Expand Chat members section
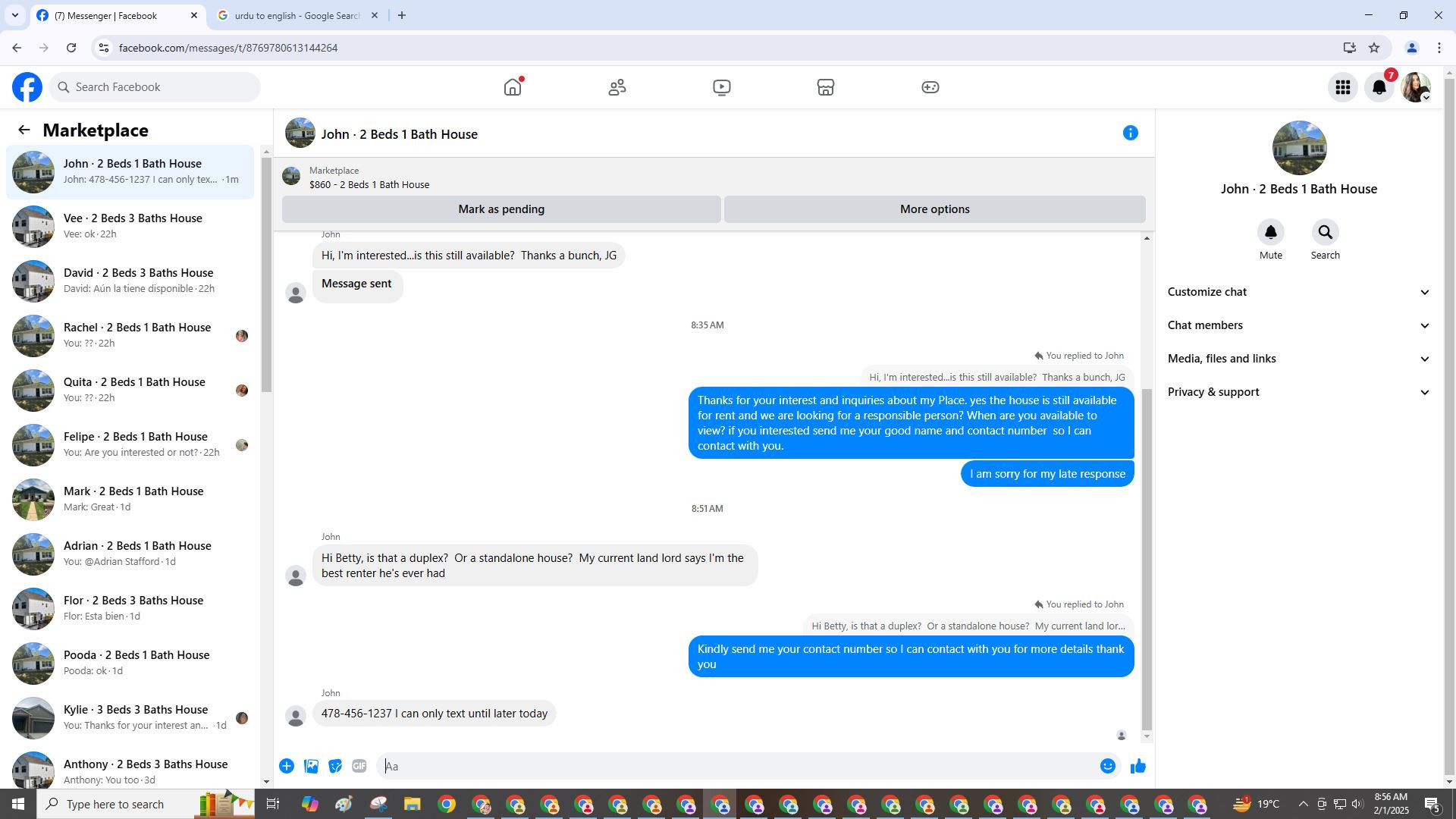Screen dimensions: 1456x819 (x=1298, y=325)
